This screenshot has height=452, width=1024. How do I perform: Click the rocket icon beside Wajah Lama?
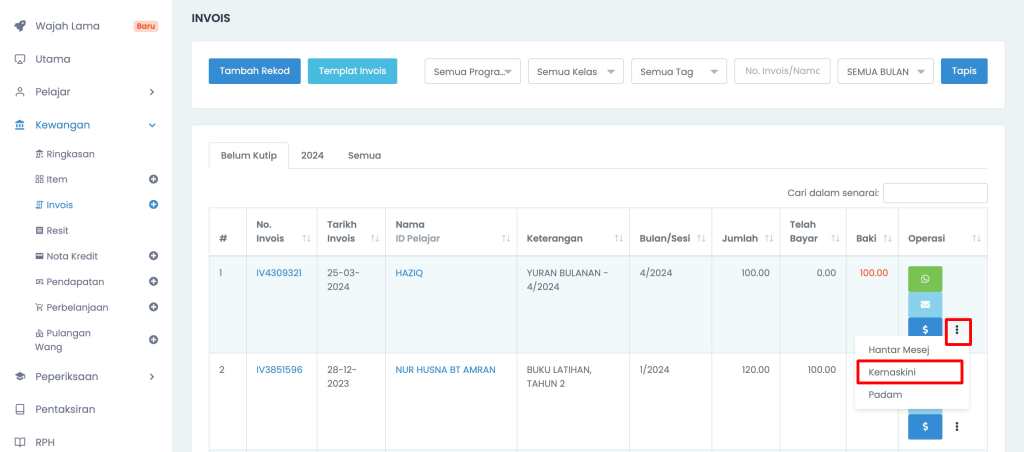20,26
